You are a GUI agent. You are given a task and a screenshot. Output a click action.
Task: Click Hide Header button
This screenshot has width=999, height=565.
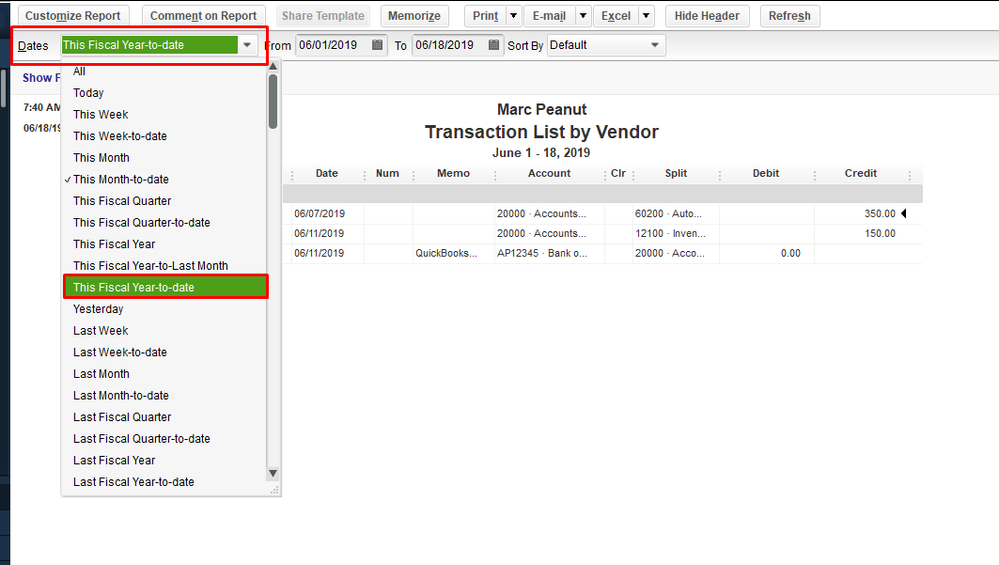707,16
